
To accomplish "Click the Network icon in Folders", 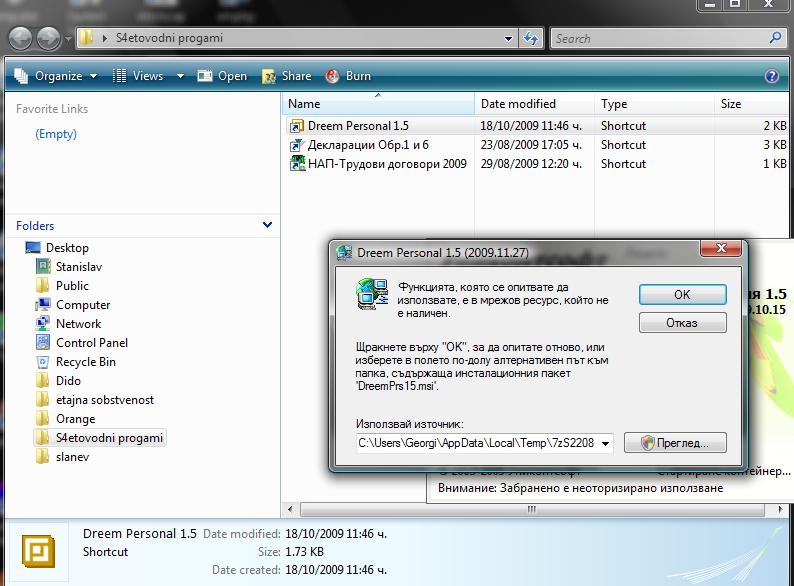I will point(43,324).
